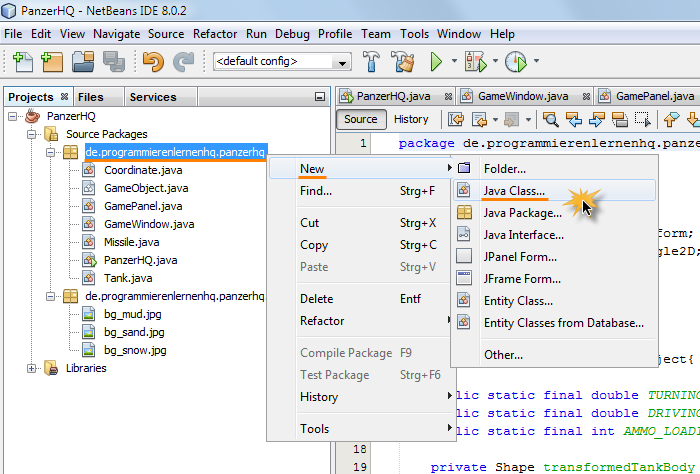Click the editor Last Edit icon
Screen dimensions: 700x474
click(x=456, y=119)
